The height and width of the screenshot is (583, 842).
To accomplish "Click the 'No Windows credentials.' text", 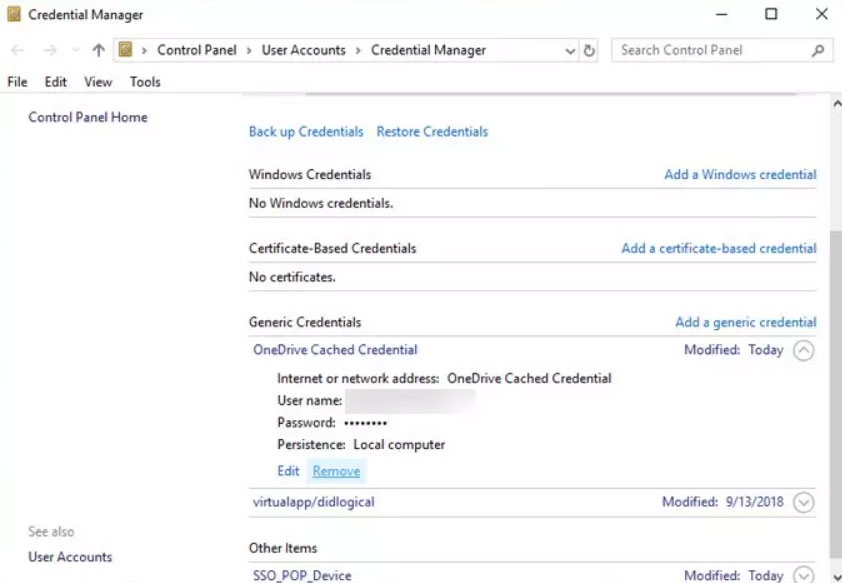I will click(321, 203).
